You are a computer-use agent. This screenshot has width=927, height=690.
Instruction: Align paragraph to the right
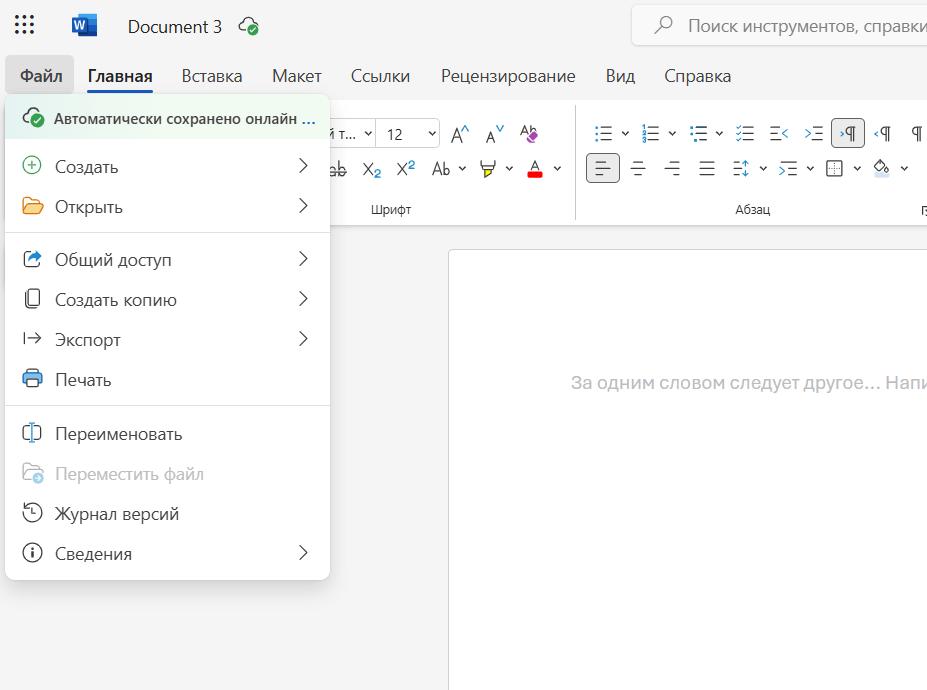click(672, 169)
